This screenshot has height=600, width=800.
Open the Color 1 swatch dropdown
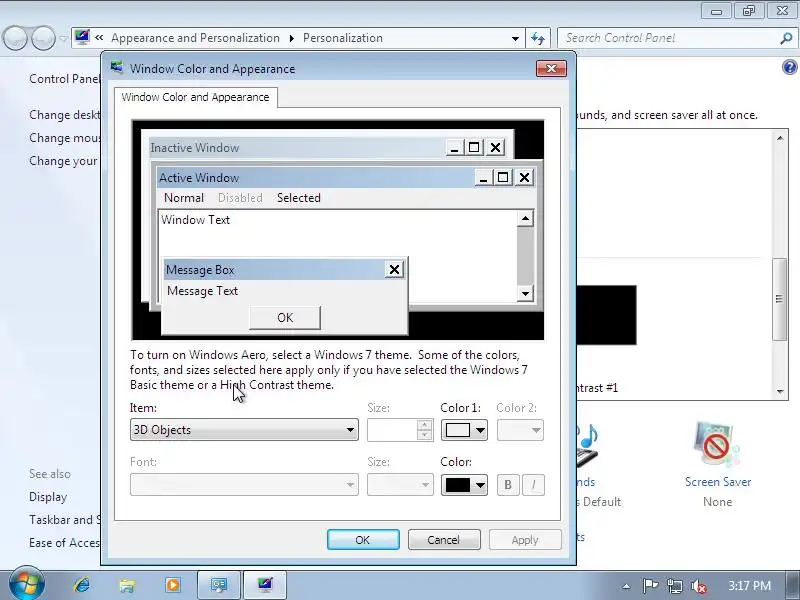464,430
